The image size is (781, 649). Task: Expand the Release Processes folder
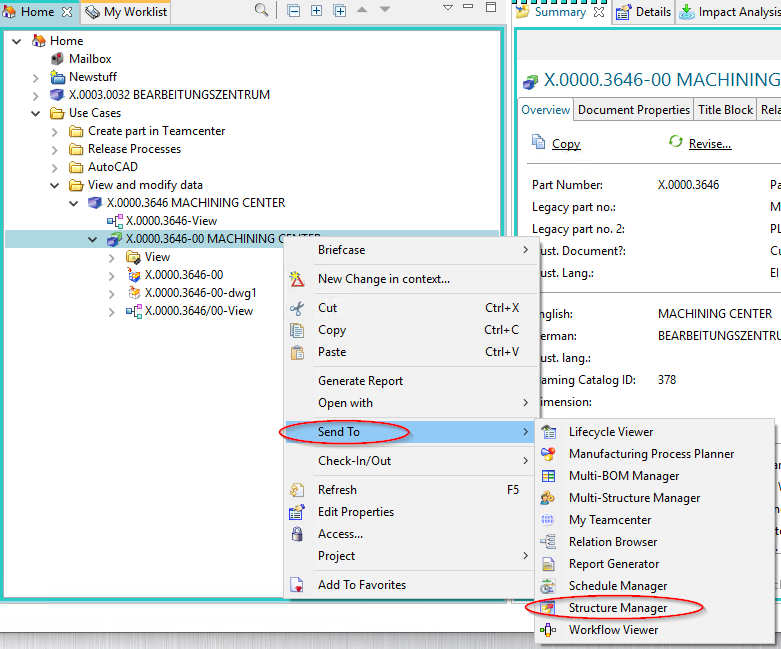[56, 149]
